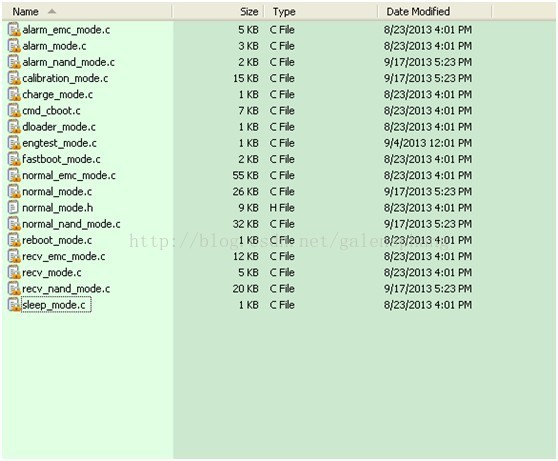The width and height of the screenshot is (558, 461).
Task: Select the file name recv_nand_mode.c
Action: coord(66,289)
